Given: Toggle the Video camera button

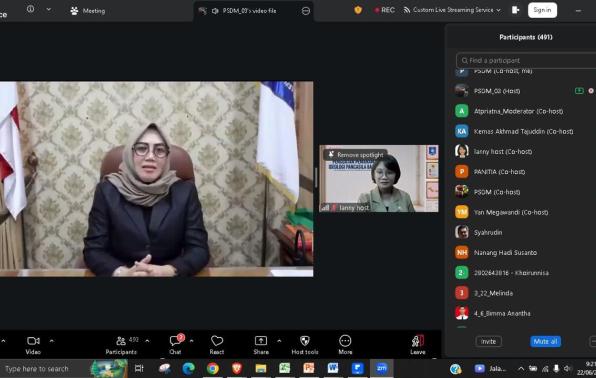Looking at the screenshot, I should pos(33,345).
